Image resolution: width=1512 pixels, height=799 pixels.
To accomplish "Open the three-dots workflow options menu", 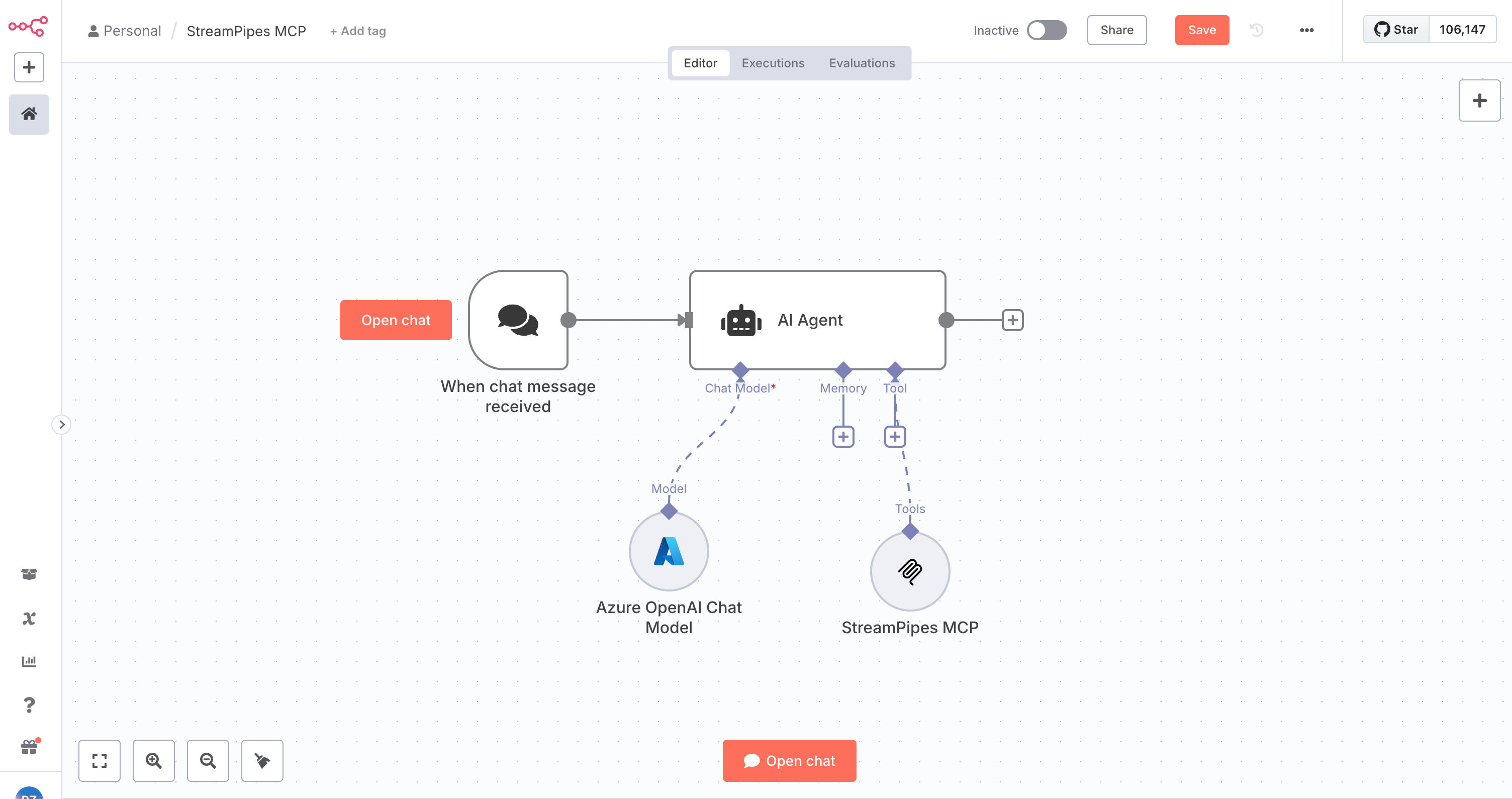I will click(x=1306, y=30).
